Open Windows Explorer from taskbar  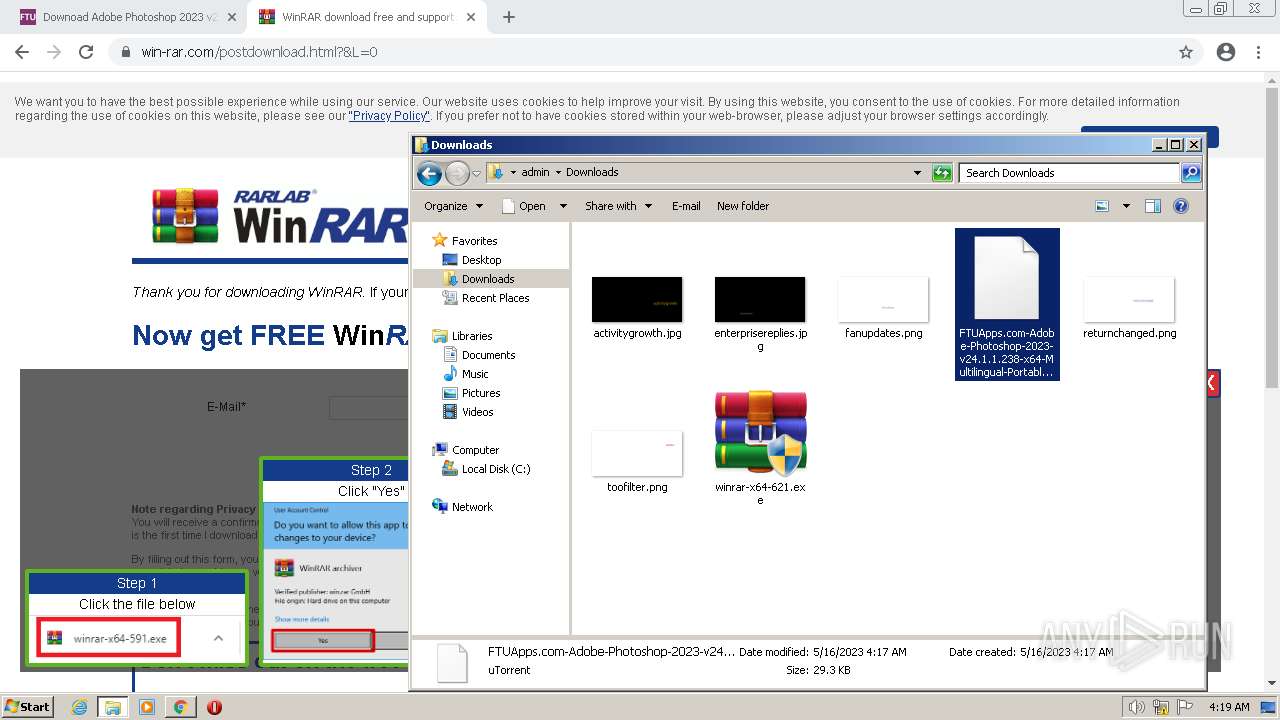click(x=112, y=707)
